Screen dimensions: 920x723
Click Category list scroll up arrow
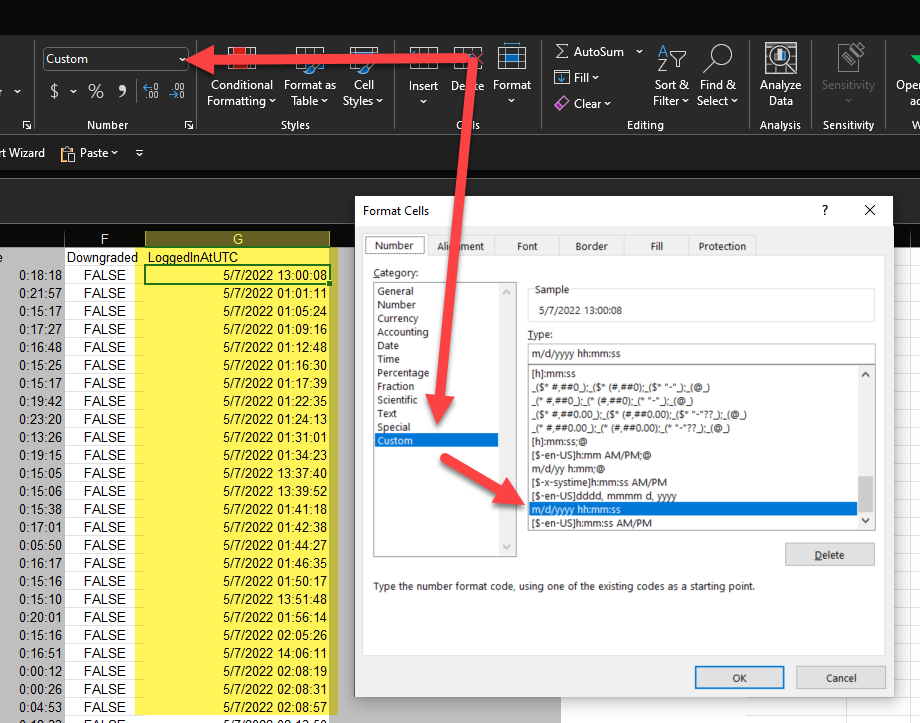[x=506, y=292]
